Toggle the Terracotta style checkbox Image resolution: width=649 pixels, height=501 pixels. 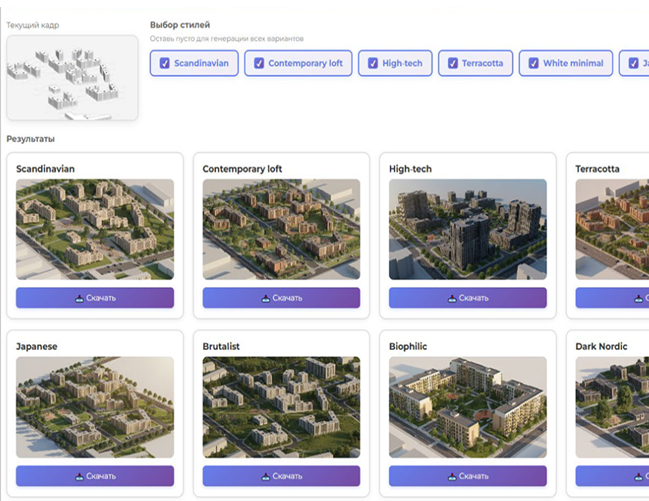[x=453, y=63]
